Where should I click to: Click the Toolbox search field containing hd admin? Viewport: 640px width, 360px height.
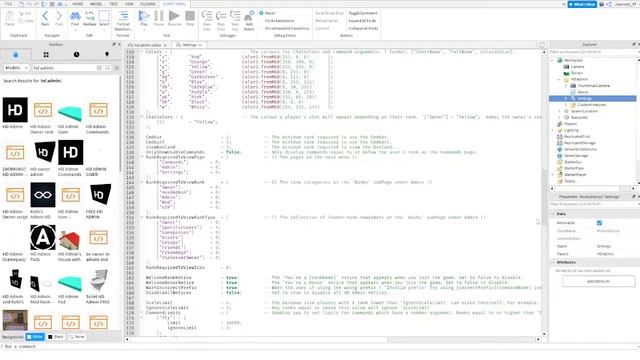pyautogui.click(x=64, y=68)
